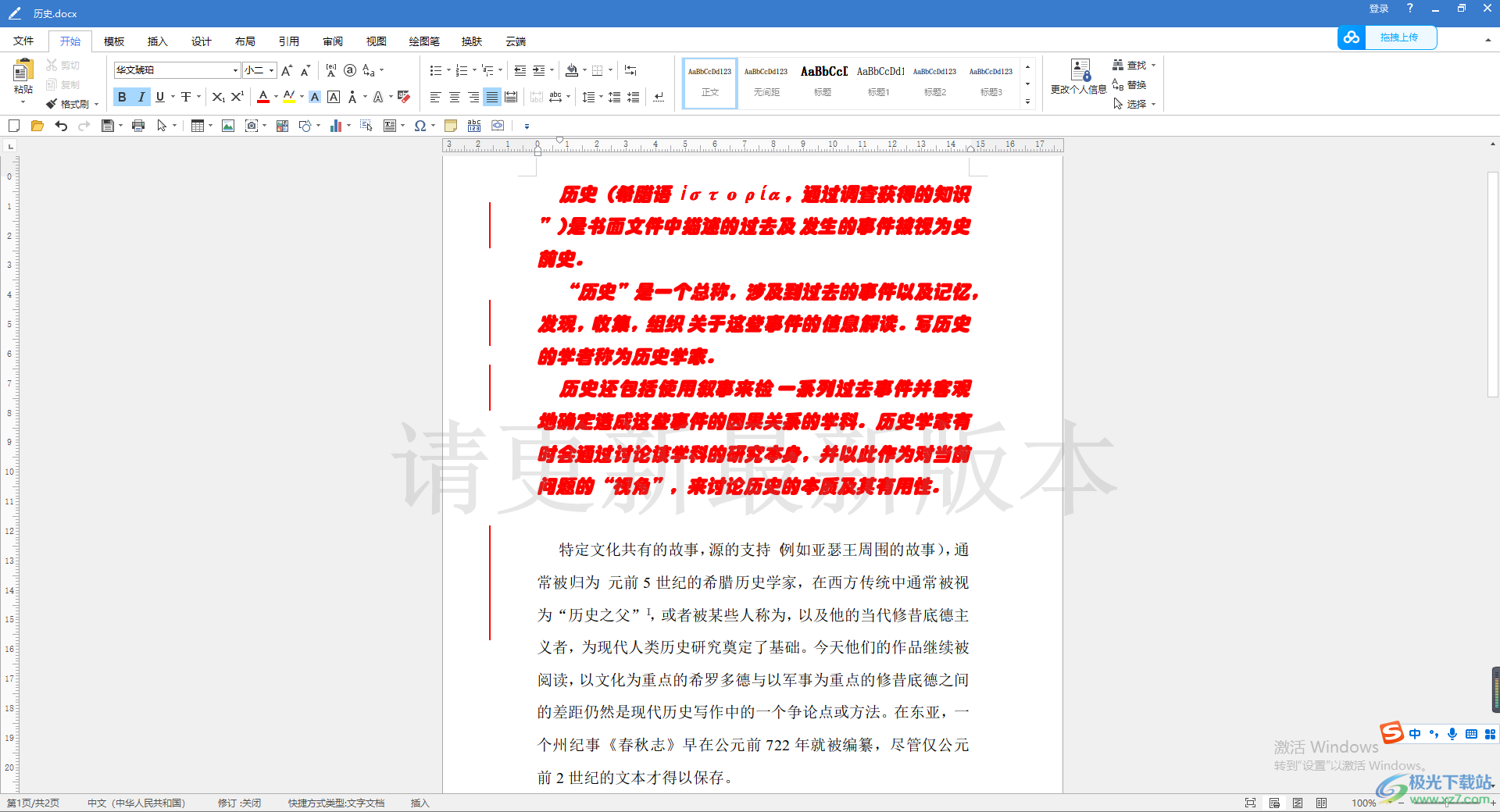Insert a picture using the image icon
The height and width of the screenshot is (812, 1500).
point(228,126)
